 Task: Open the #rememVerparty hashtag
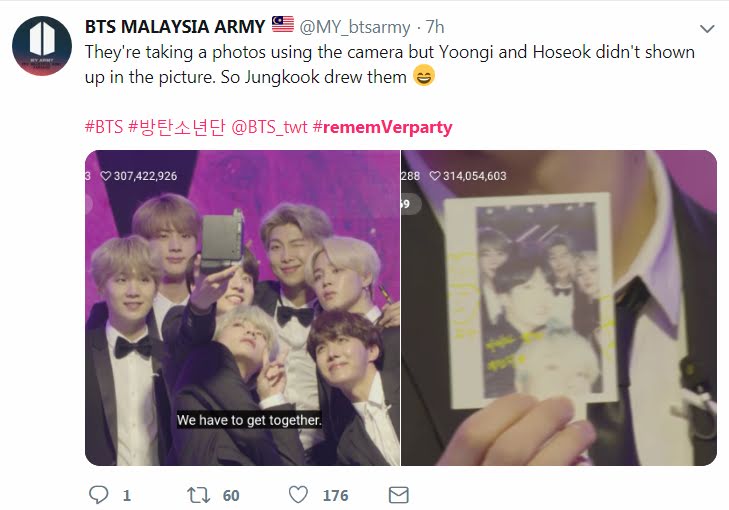[382, 127]
